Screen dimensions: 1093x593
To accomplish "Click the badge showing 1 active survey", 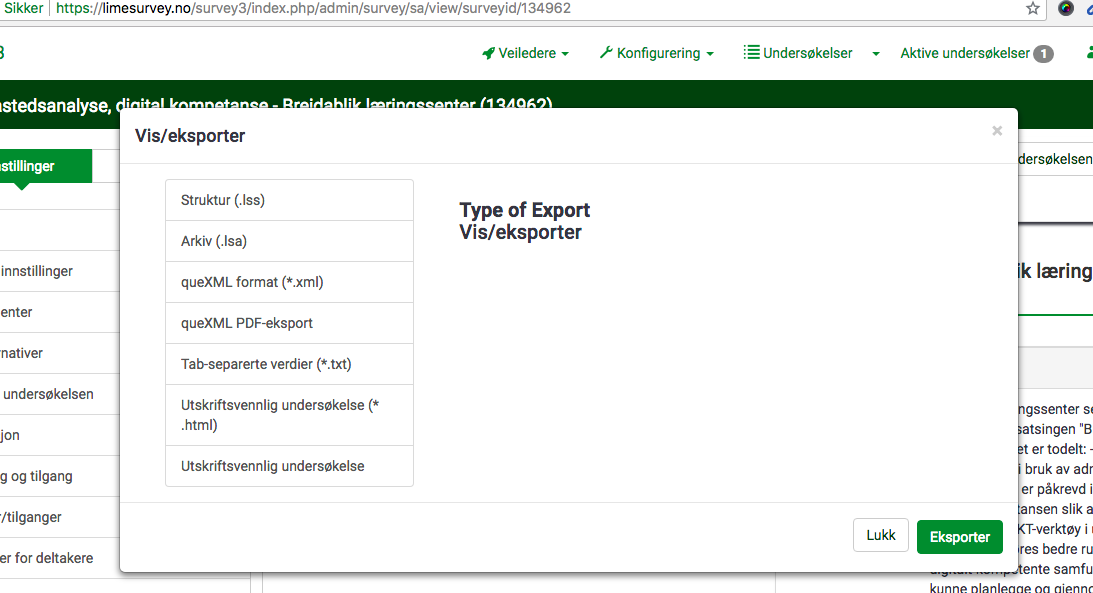I will coord(1043,54).
